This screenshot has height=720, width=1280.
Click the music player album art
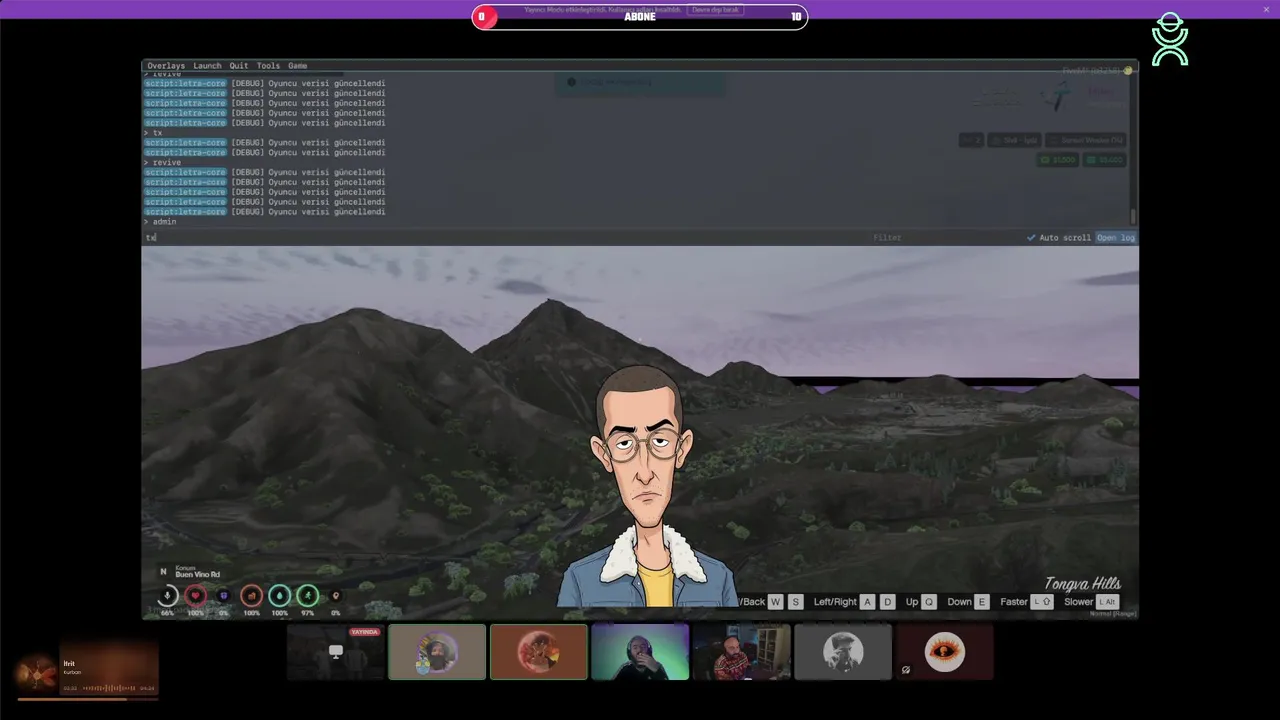click(x=36, y=673)
